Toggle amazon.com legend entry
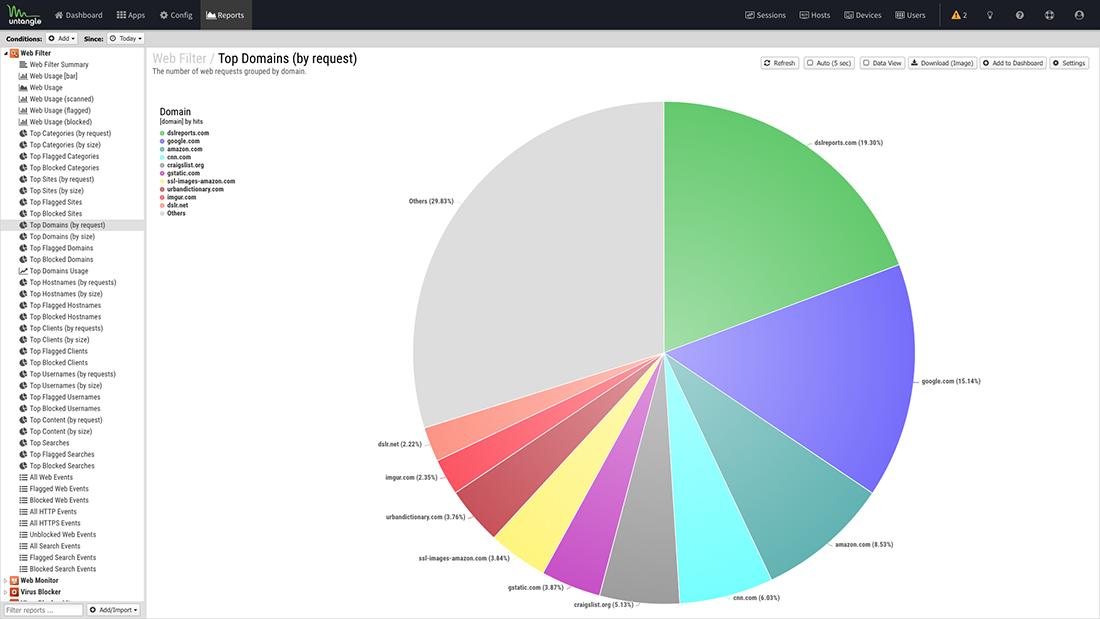The image size is (1100, 619). 181,149
